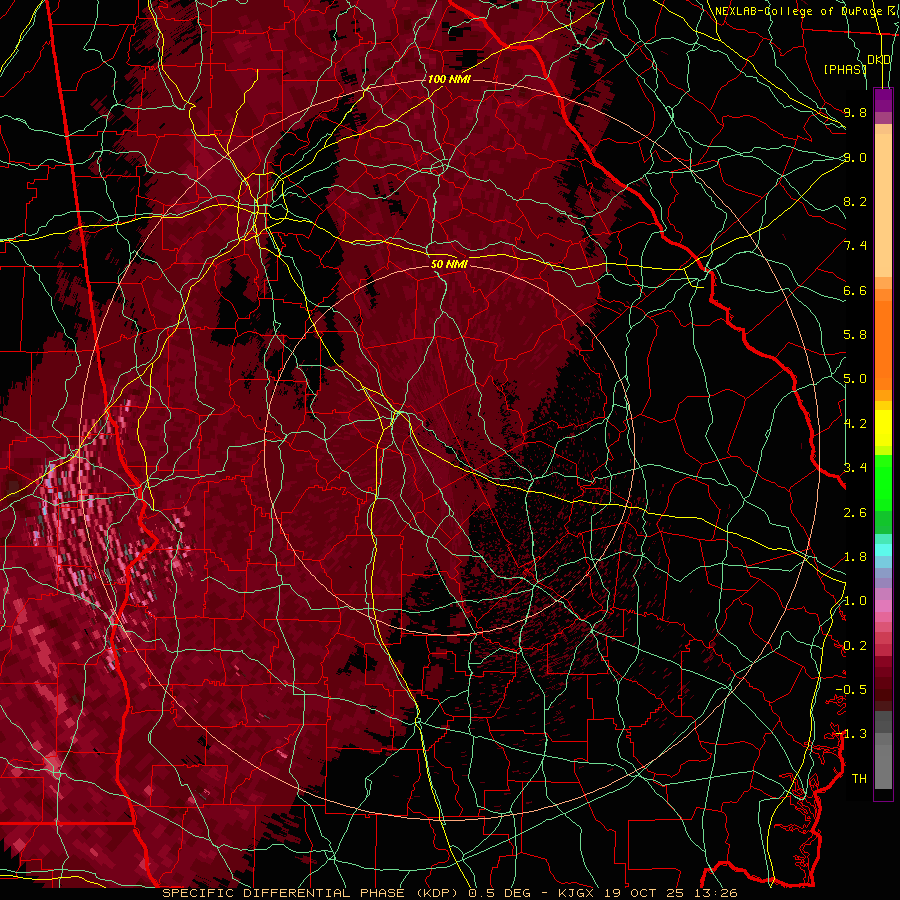Screen dimensions: 900x900
Task: Click the '1.8' value on the color scale
Action: point(855,557)
